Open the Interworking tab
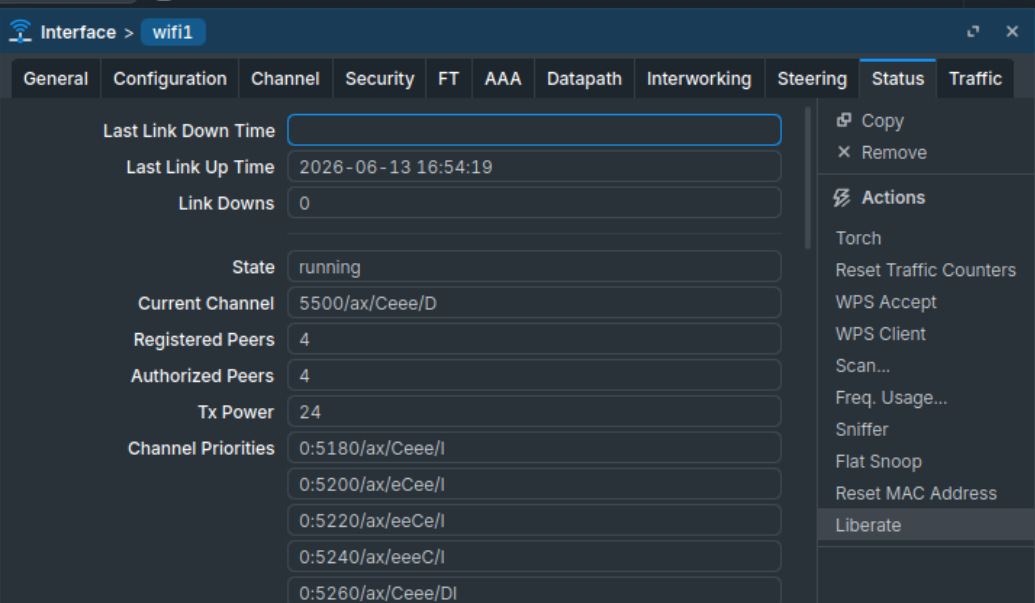Image resolution: width=1035 pixels, height=603 pixels. click(x=699, y=79)
